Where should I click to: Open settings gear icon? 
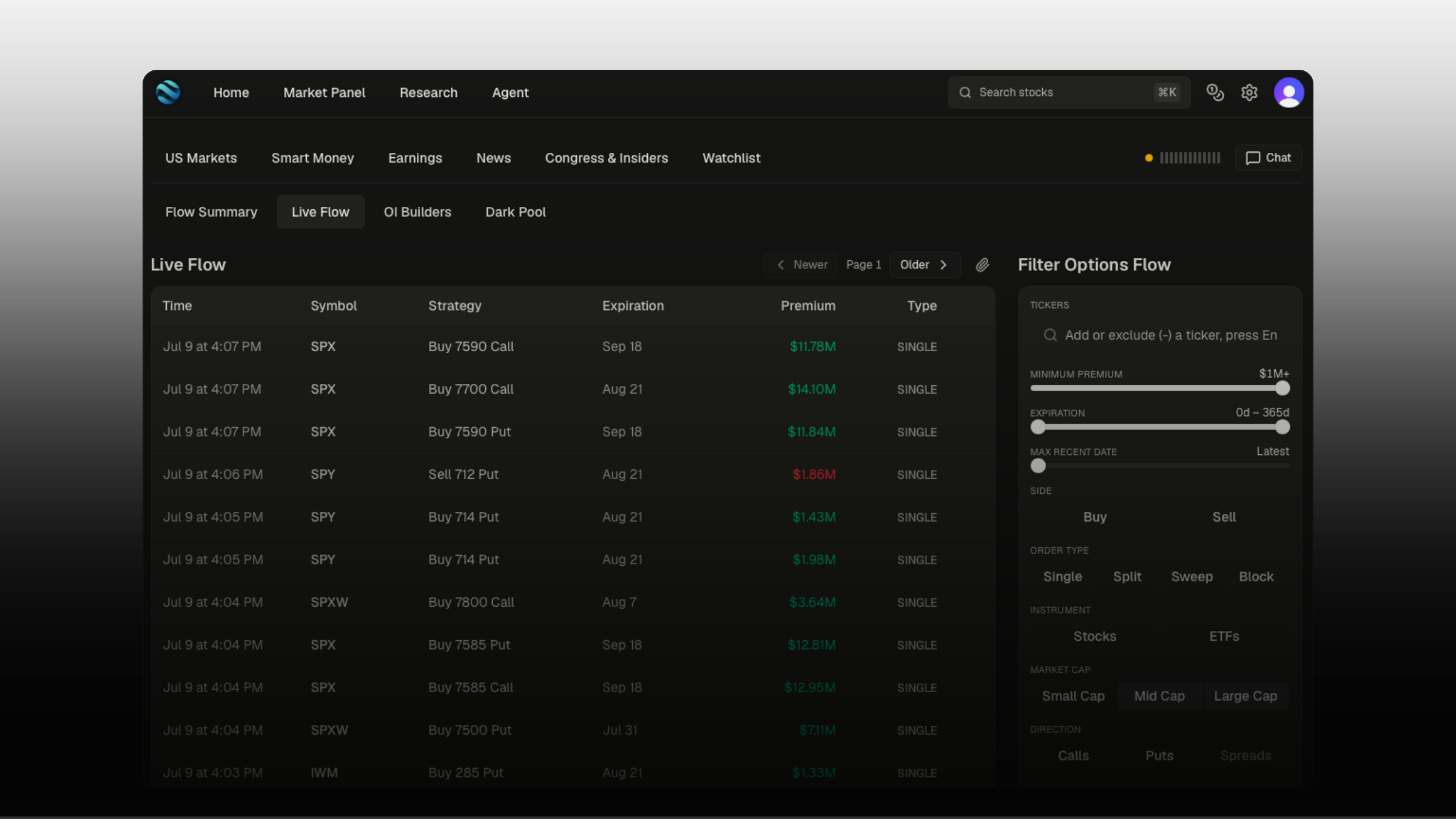click(x=1249, y=92)
